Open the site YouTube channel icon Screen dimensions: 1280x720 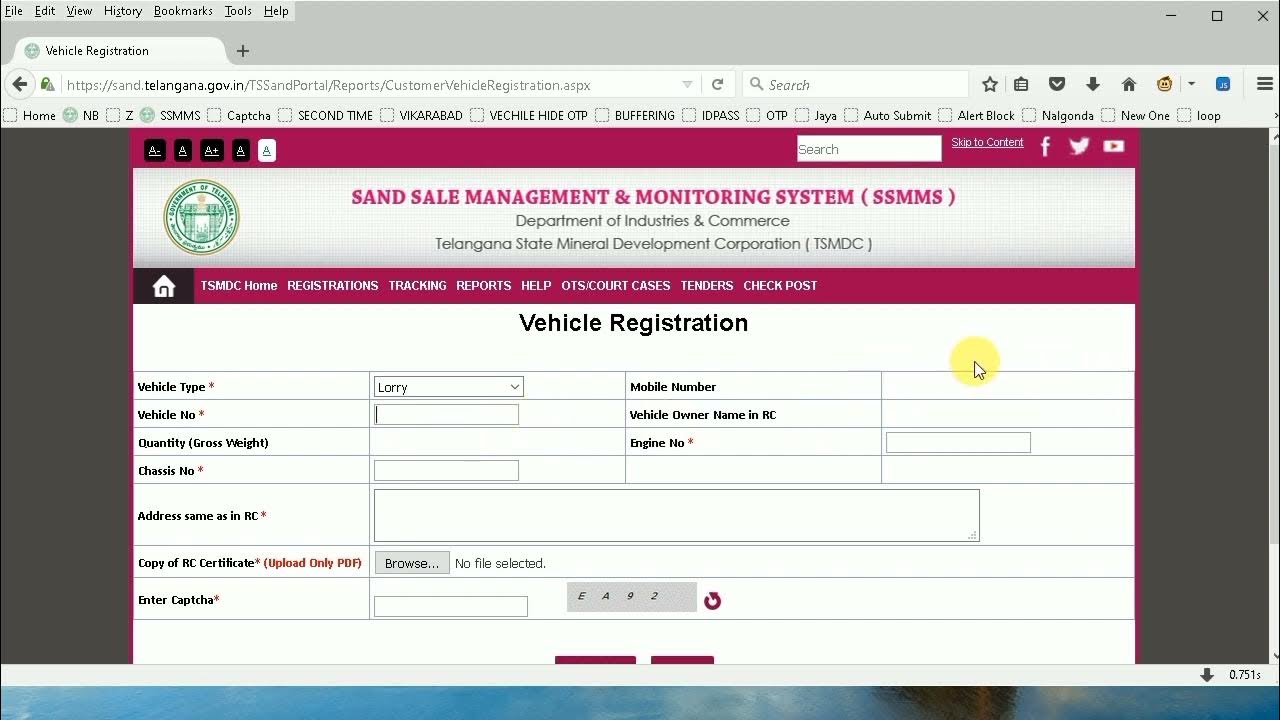(1113, 146)
